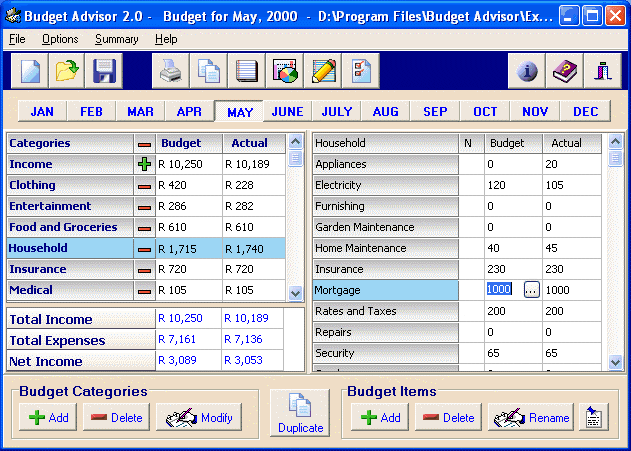Open a budget file with folder icon
The height and width of the screenshot is (451, 631).
click(x=67, y=71)
